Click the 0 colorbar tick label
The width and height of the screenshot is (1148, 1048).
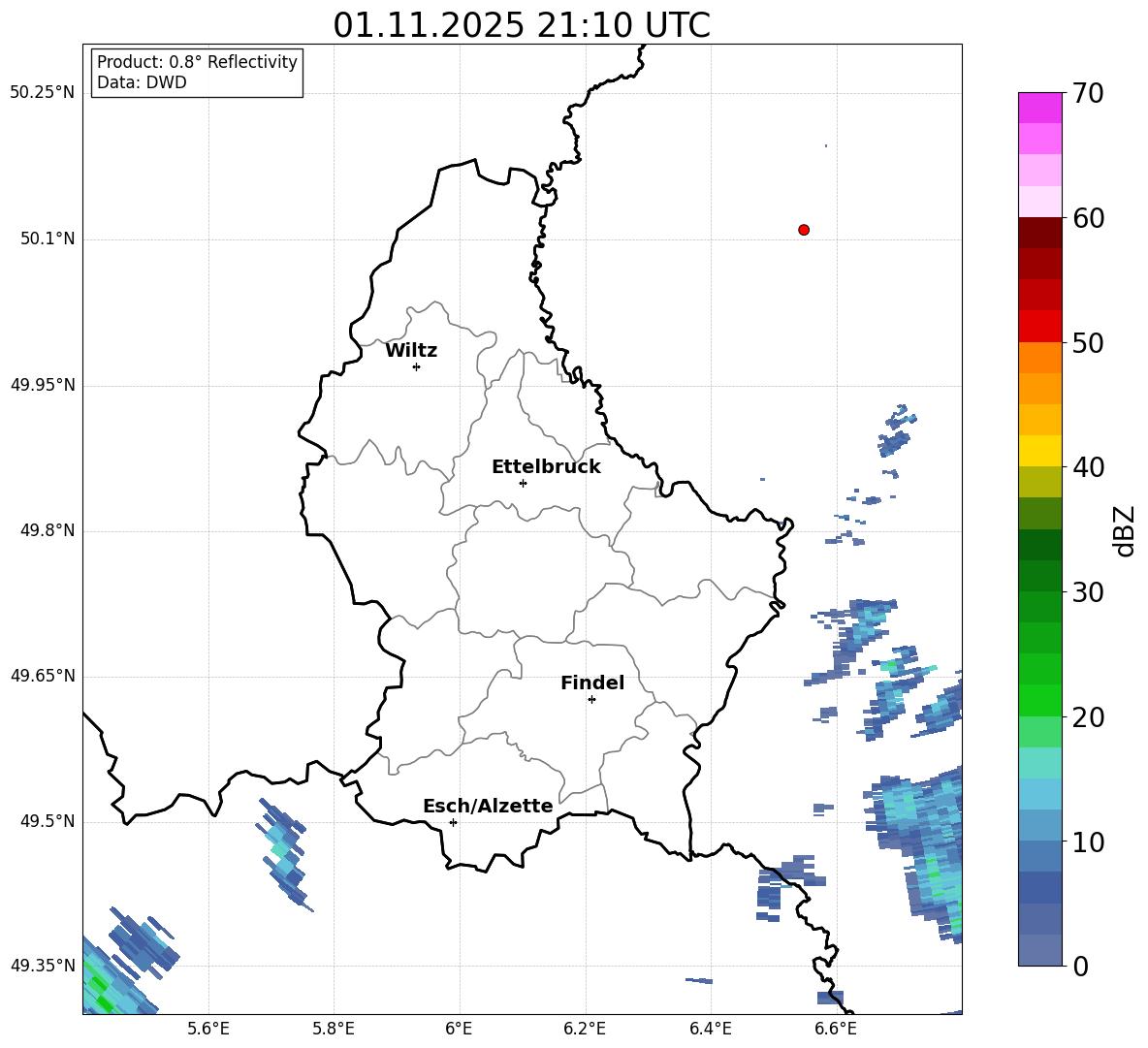pyautogui.click(x=1081, y=966)
